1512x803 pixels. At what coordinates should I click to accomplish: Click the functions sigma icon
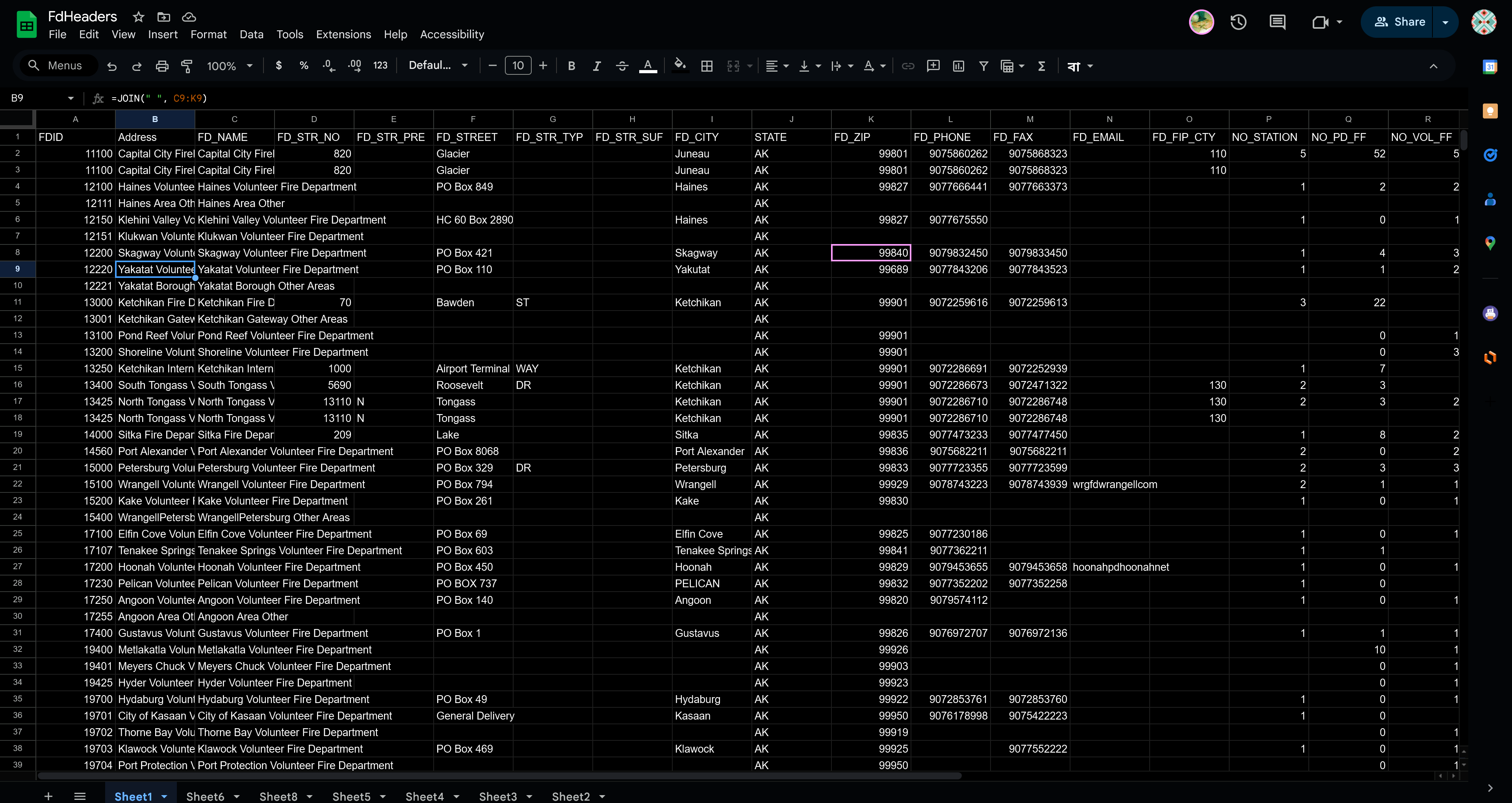click(x=1041, y=66)
